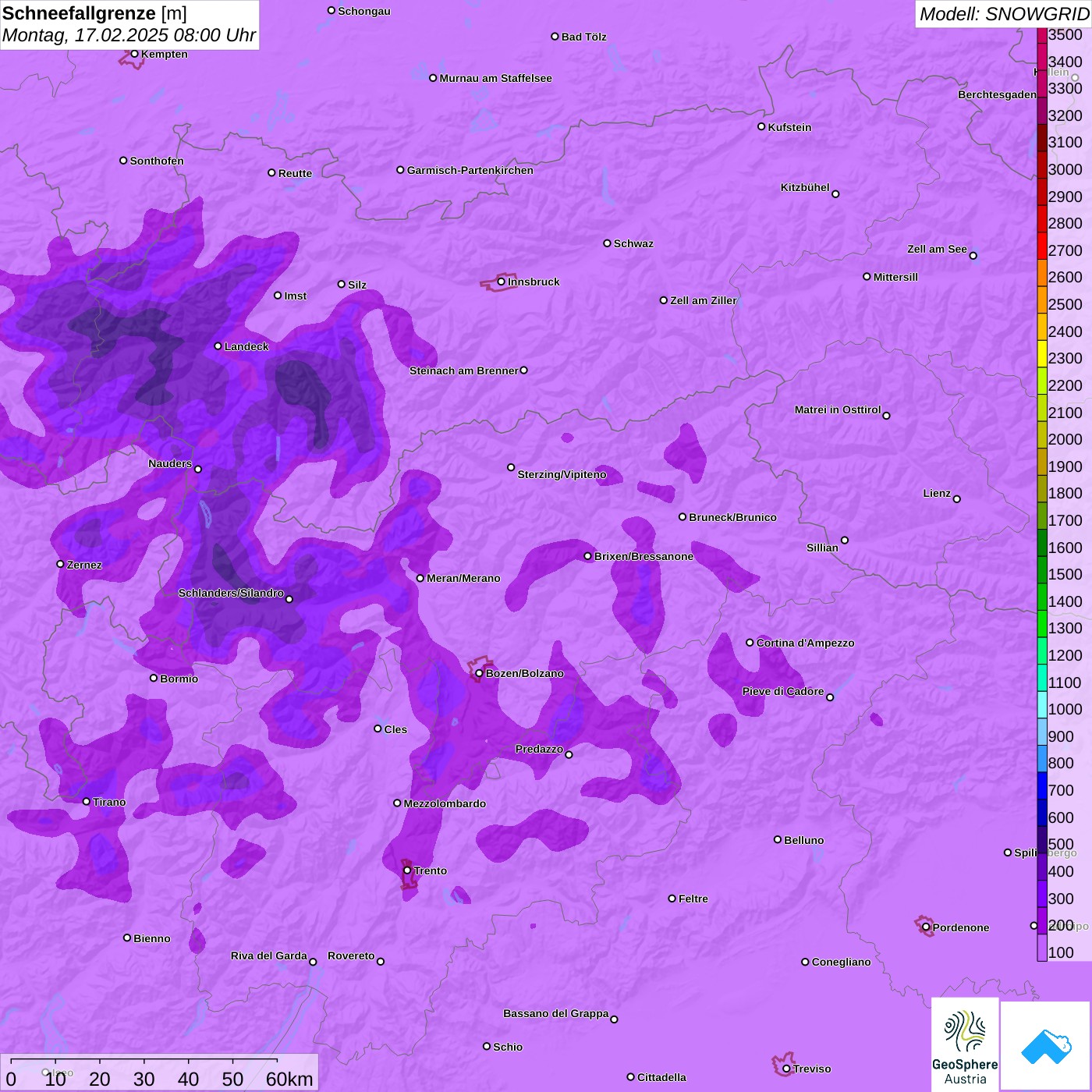
Task: Click the '2000' legend value
Action: tap(1065, 439)
